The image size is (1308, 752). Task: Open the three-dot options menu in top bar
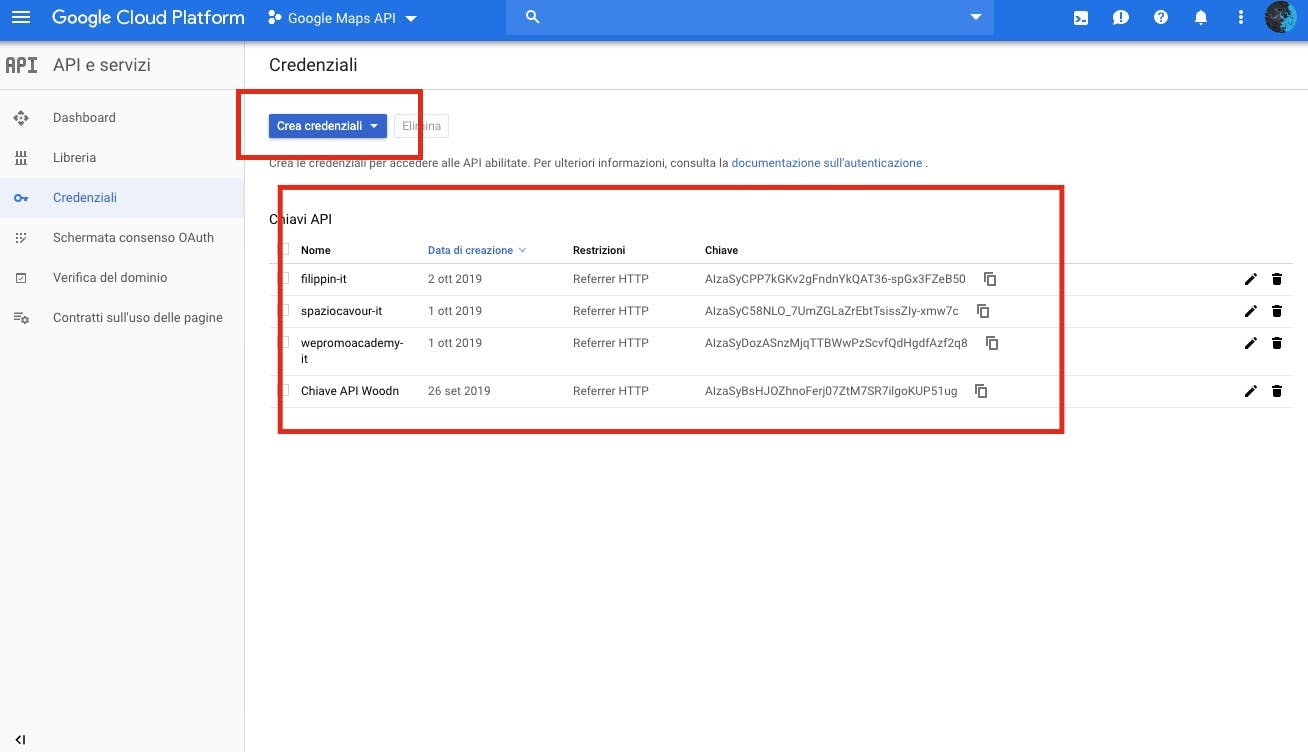(x=1240, y=17)
